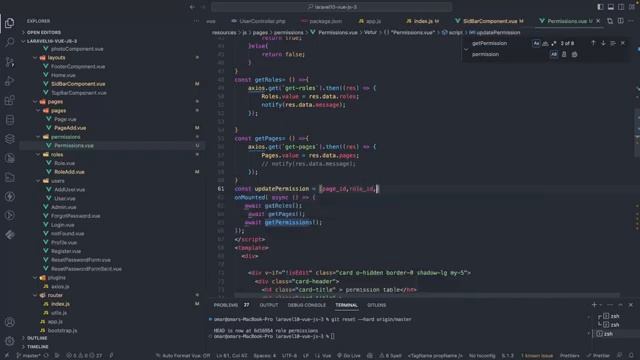The image size is (640, 360).
Task: Open the GITLENS panel tab
Action: coord(376,305)
